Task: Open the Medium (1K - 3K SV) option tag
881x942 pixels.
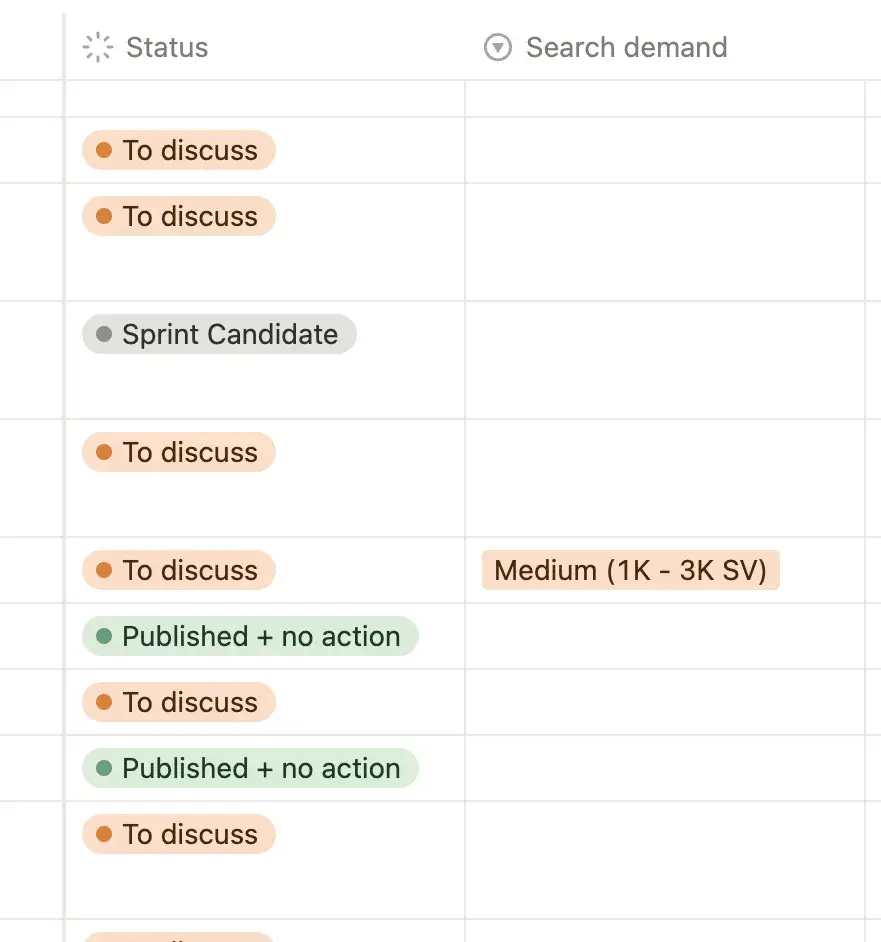Action: tap(630, 570)
